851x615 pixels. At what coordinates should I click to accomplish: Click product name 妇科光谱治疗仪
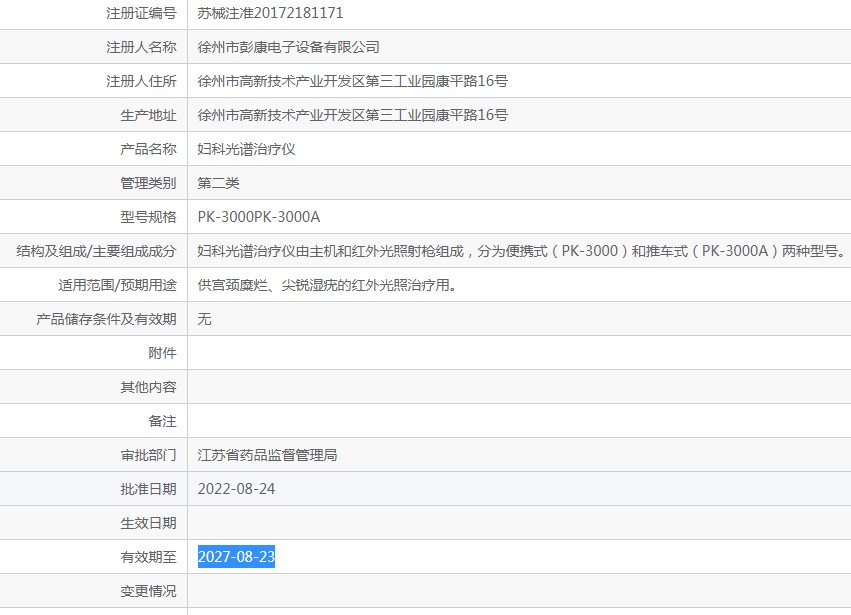(x=246, y=149)
